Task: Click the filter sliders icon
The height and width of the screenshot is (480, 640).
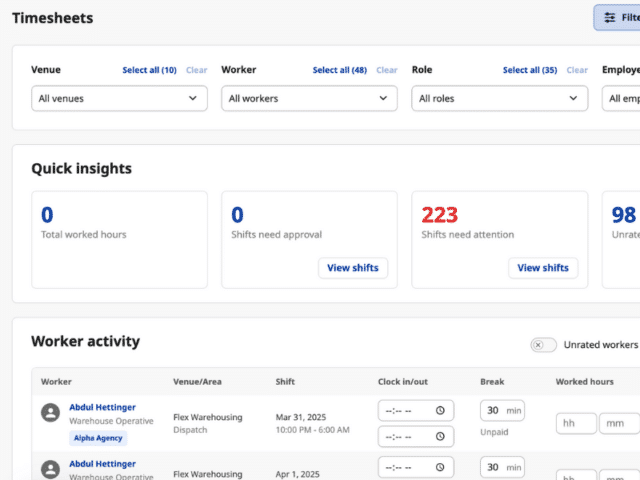Action: click(610, 18)
